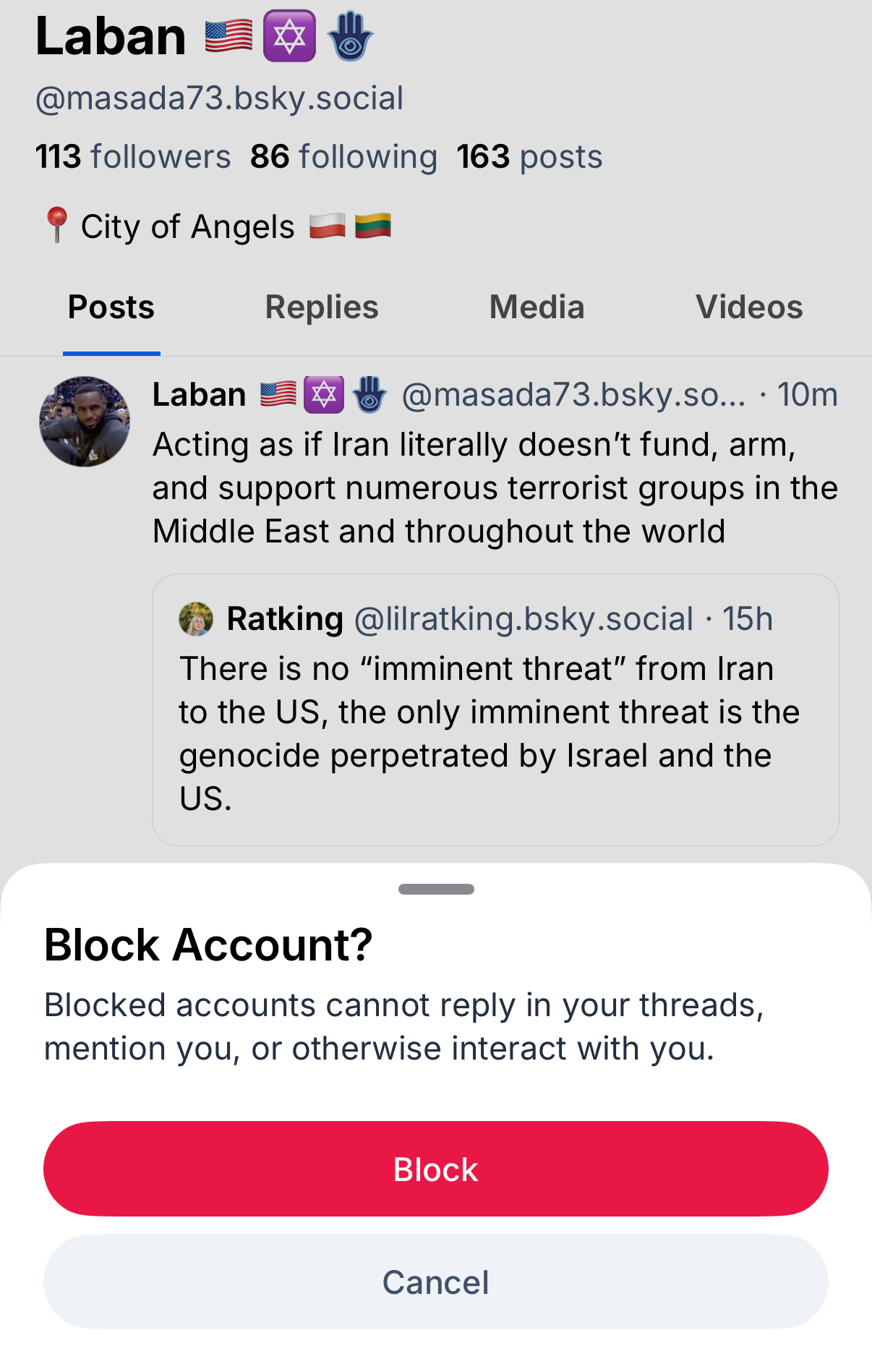Open the quoted Ratking post
Screen dimensions: 872x1372
click(x=495, y=732)
